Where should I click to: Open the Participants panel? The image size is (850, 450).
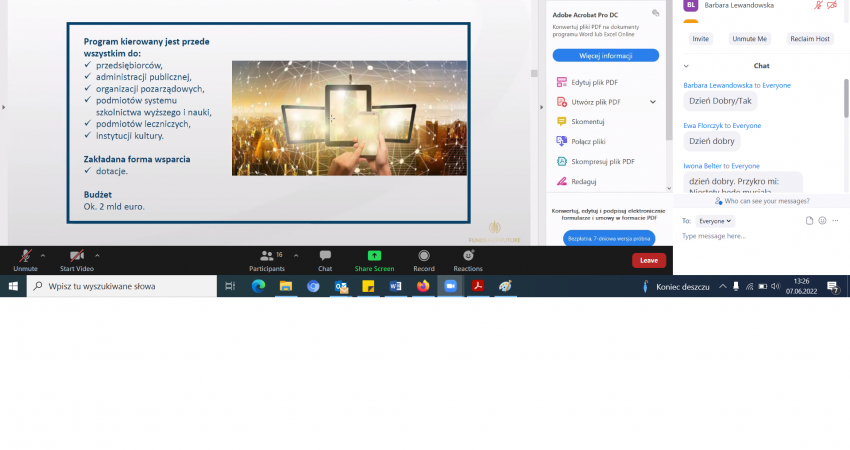(267, 260)
